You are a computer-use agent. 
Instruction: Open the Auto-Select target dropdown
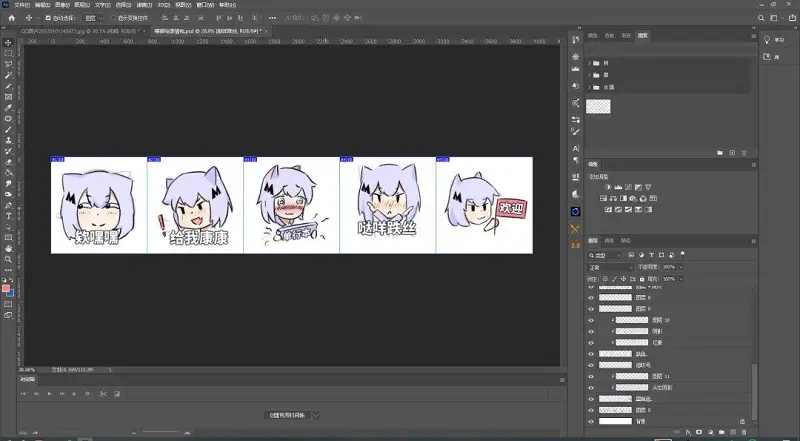(93, 18)
